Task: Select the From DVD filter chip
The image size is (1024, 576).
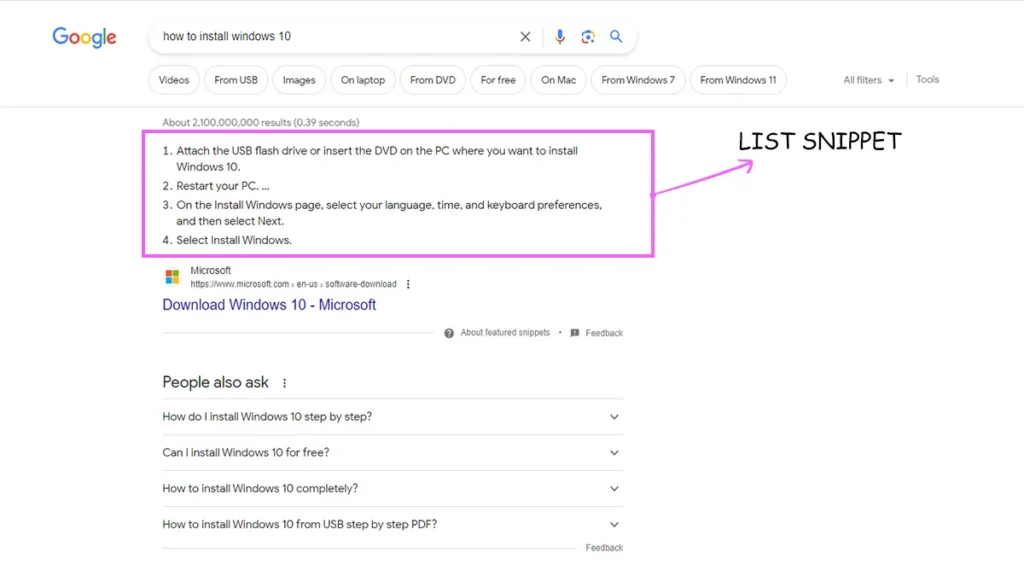Action: 432,80
